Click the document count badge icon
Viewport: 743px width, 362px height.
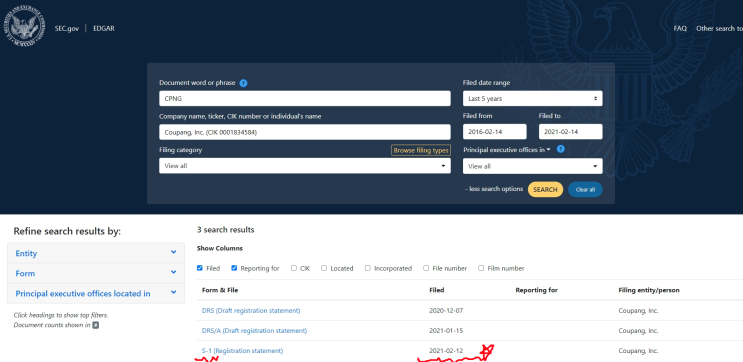click(x=96, y=325)
